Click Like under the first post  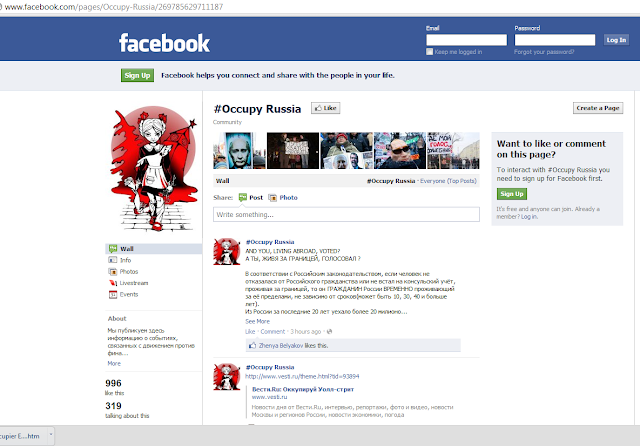click(250, 331)
